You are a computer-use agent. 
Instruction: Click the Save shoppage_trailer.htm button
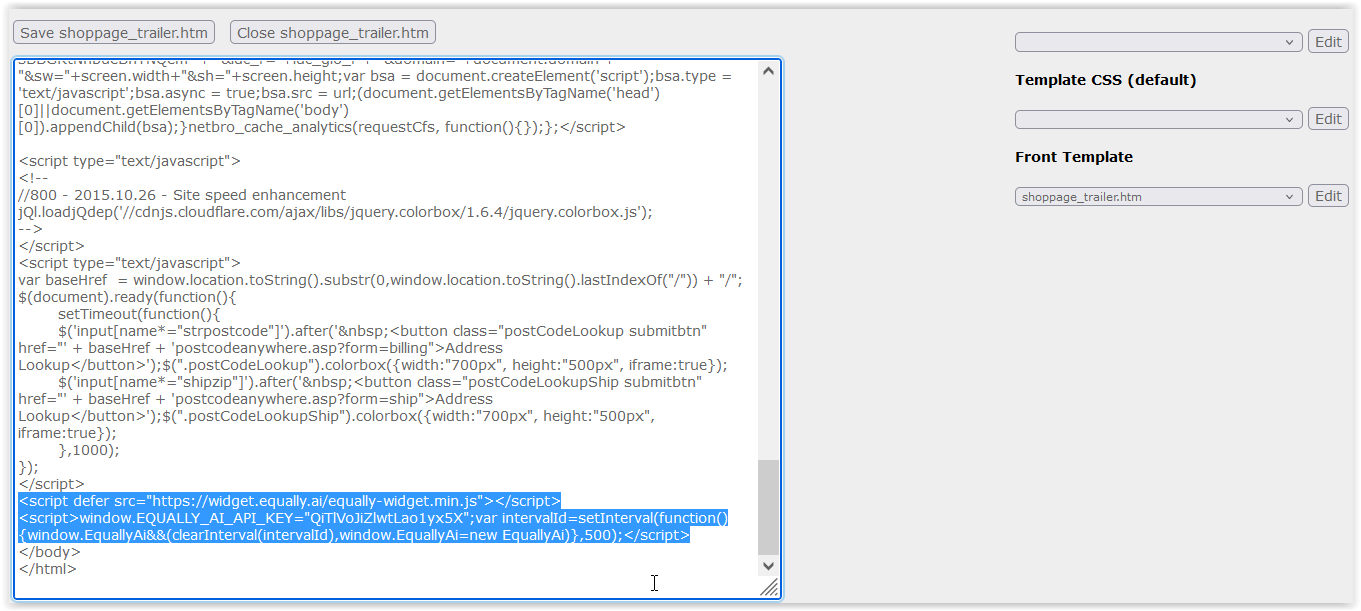[114, 33]
